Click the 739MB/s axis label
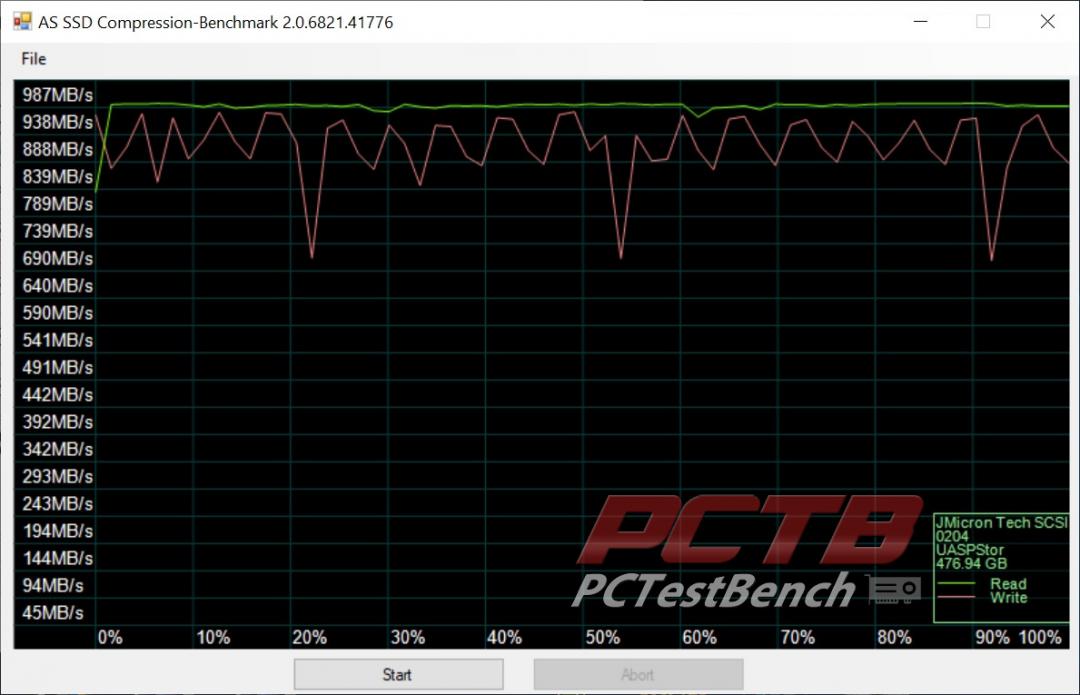 [x=57, y=231]
